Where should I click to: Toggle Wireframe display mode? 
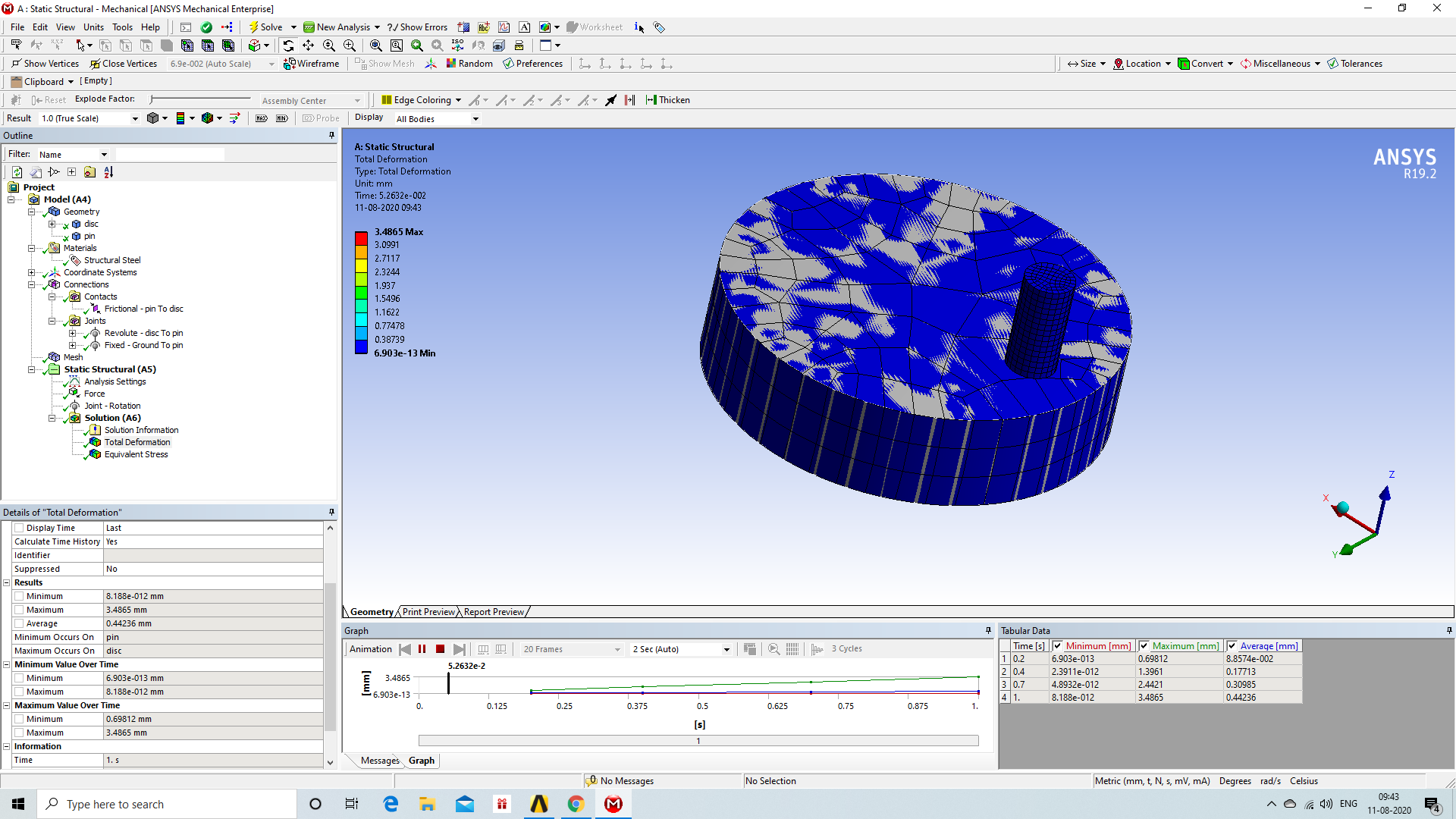(311, 64)
